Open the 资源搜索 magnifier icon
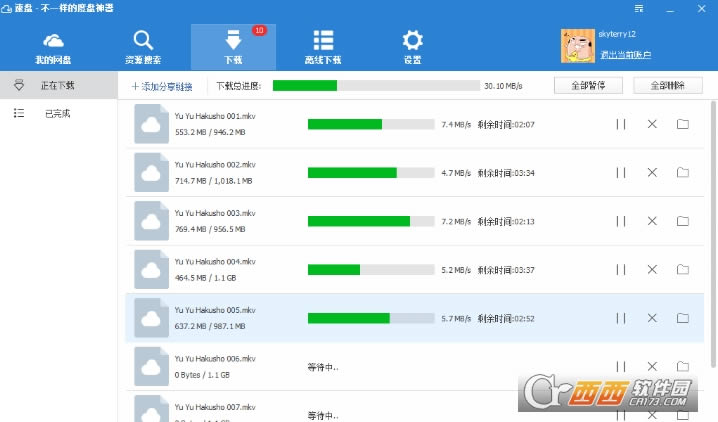Screen dimensions: 718x422 142,42
